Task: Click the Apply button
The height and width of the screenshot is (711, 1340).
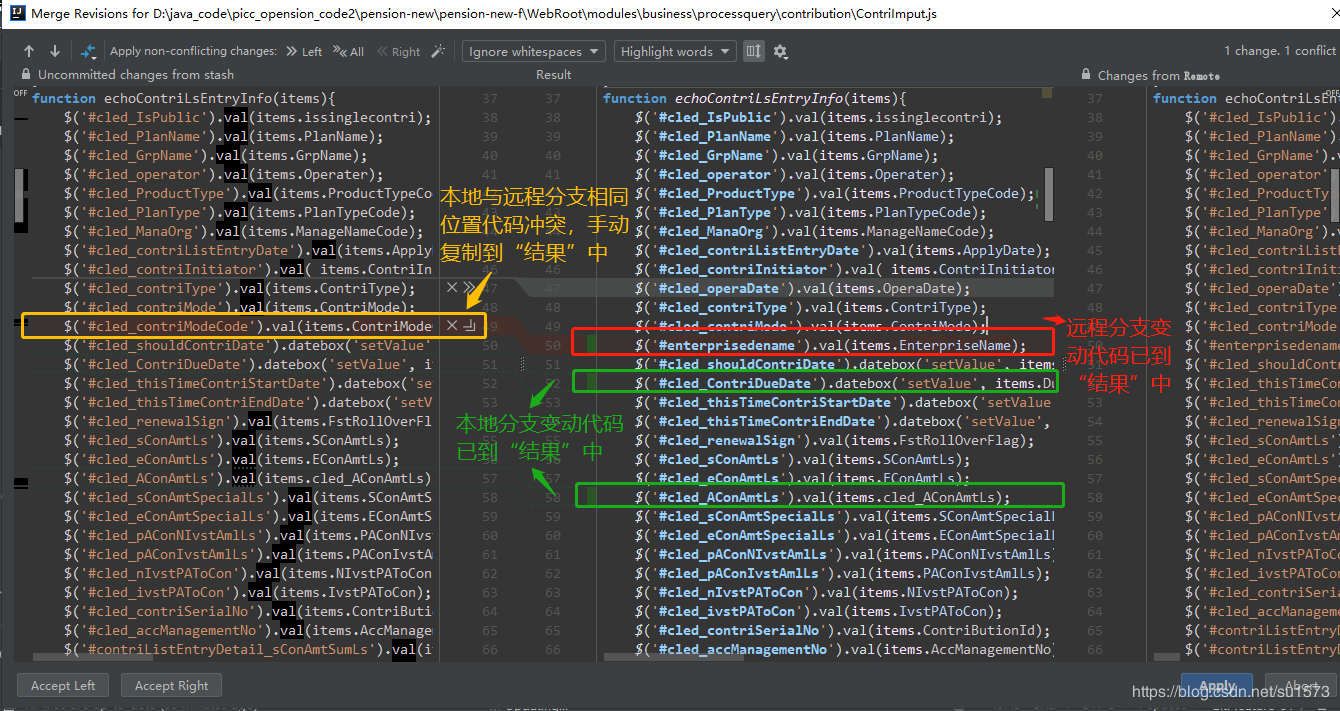Action: tap(1217, 686)
